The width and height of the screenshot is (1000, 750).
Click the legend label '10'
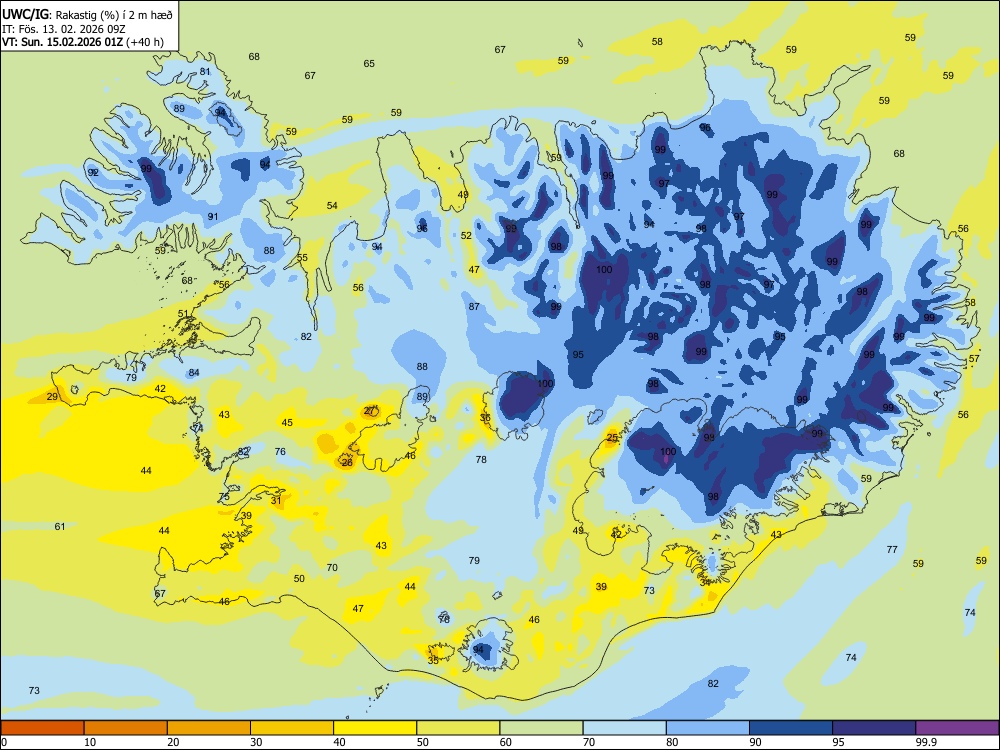pyautogui.click(x=91, y=742)
